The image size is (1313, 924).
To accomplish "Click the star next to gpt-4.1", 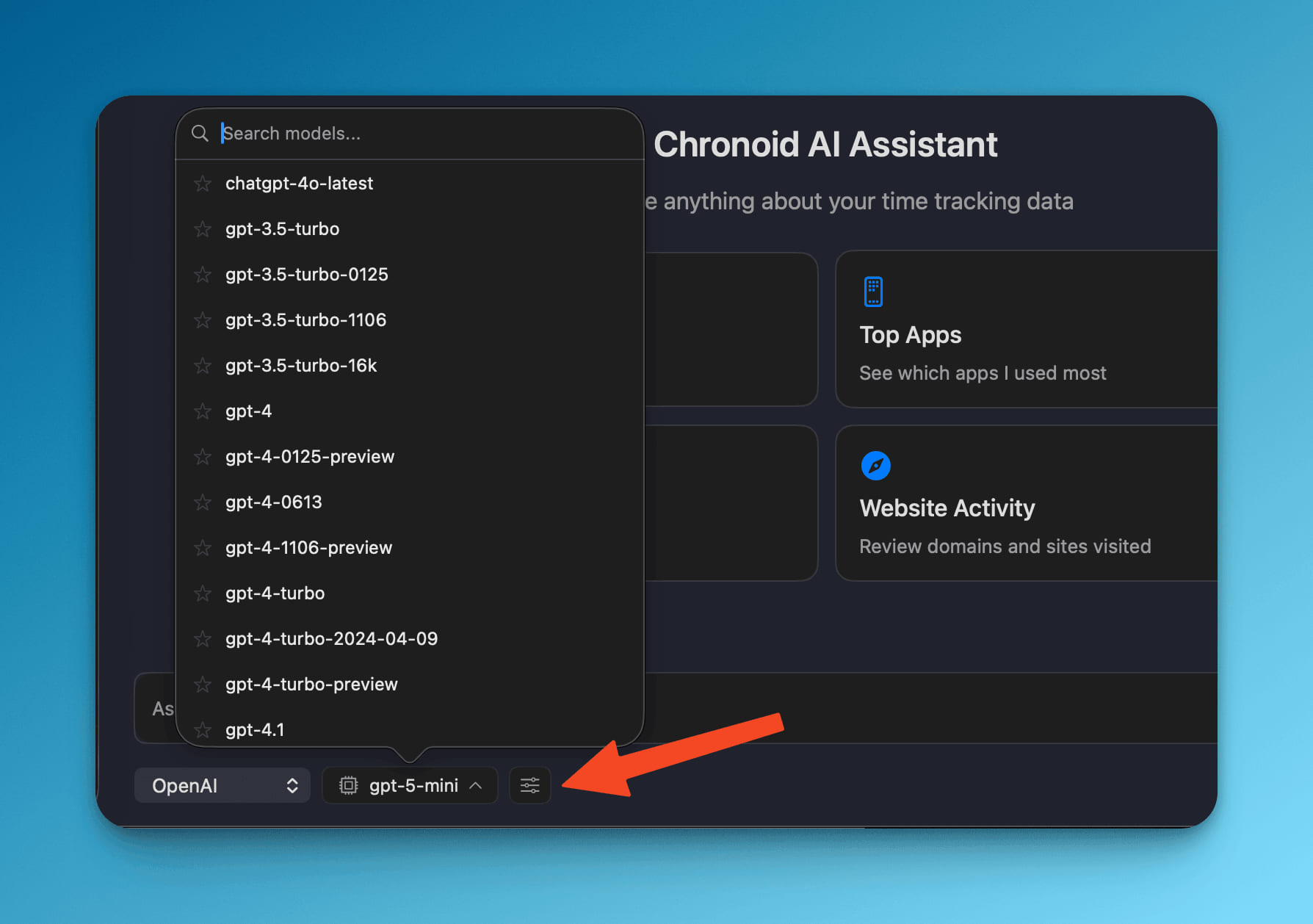I will (203, 729).
